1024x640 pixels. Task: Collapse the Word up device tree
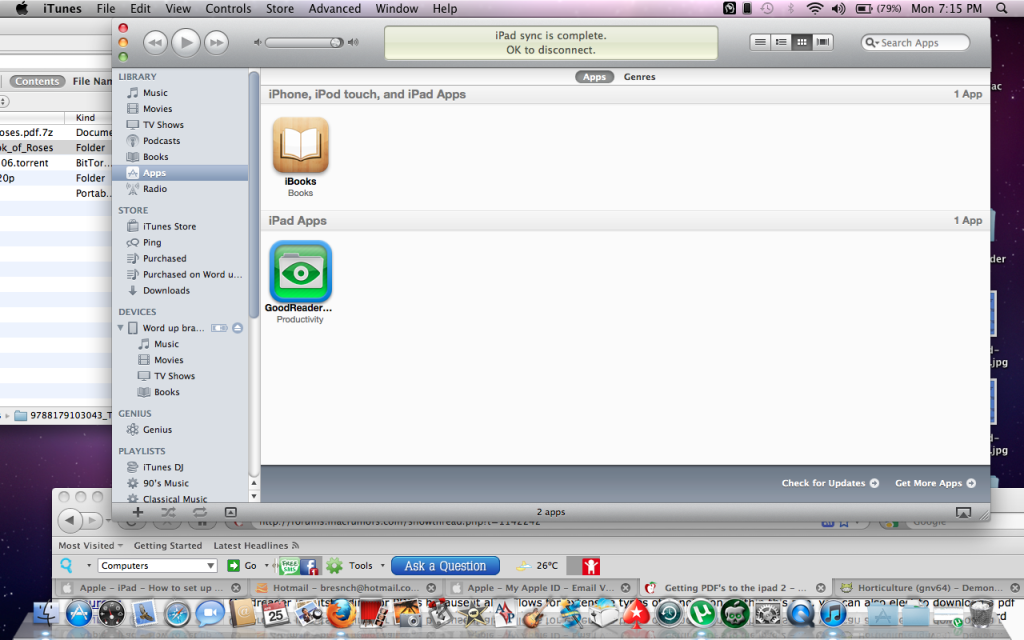pos(121,328)
